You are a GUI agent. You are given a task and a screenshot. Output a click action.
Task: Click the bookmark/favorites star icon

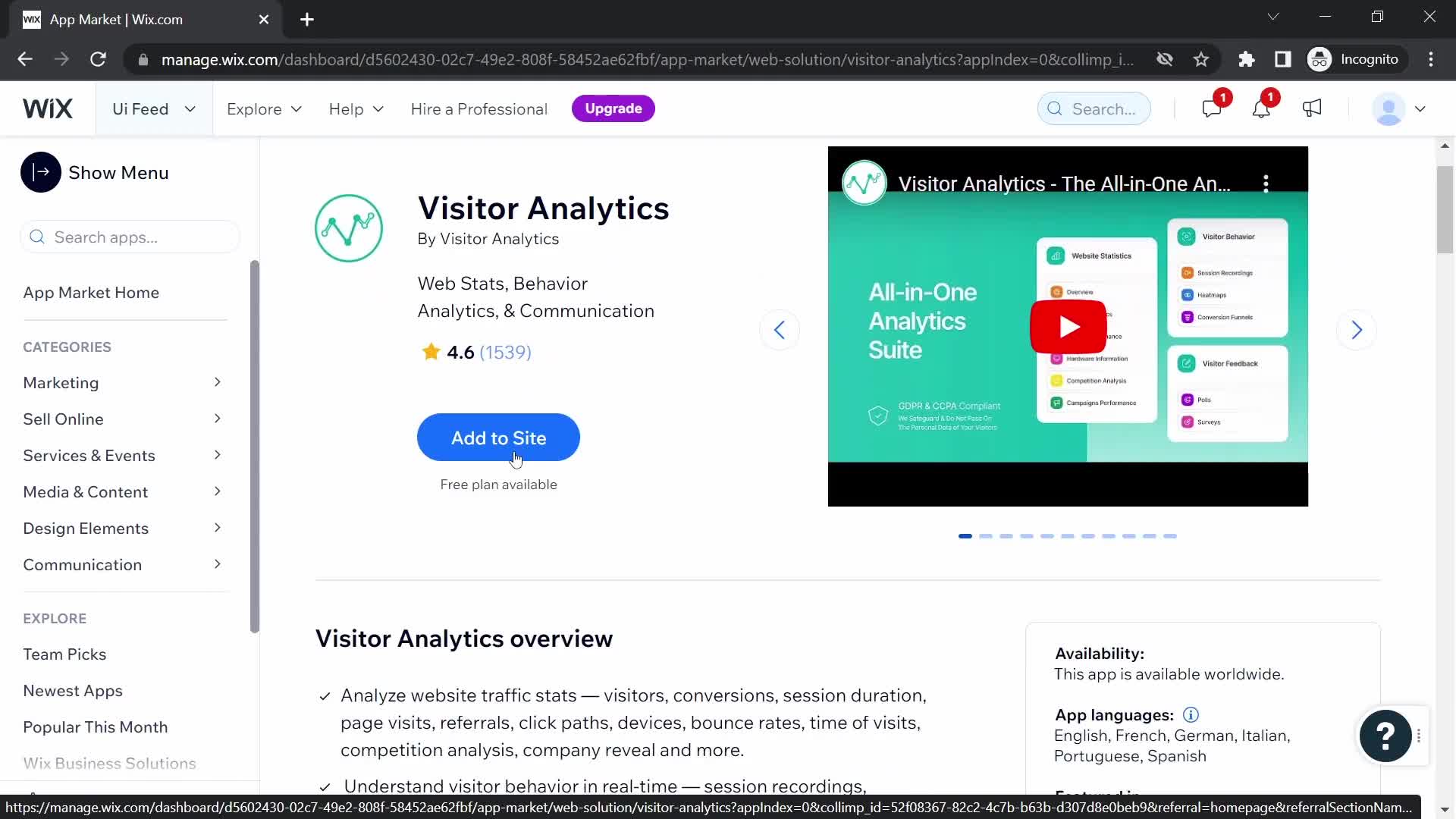tap(1201, 59)
